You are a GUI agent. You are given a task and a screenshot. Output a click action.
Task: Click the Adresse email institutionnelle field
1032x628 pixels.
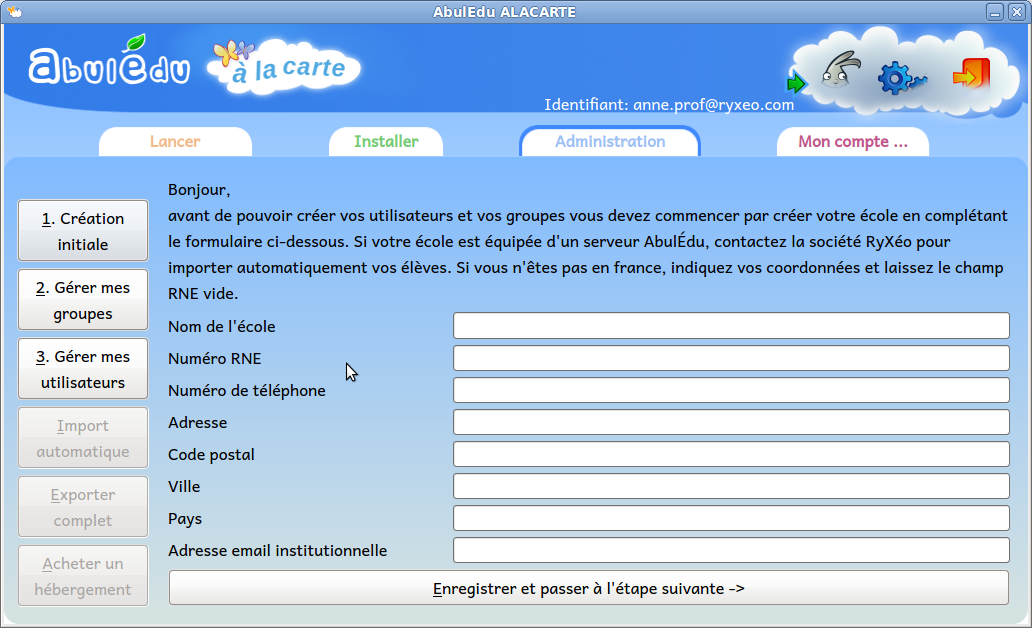click(x=731, y=550)
